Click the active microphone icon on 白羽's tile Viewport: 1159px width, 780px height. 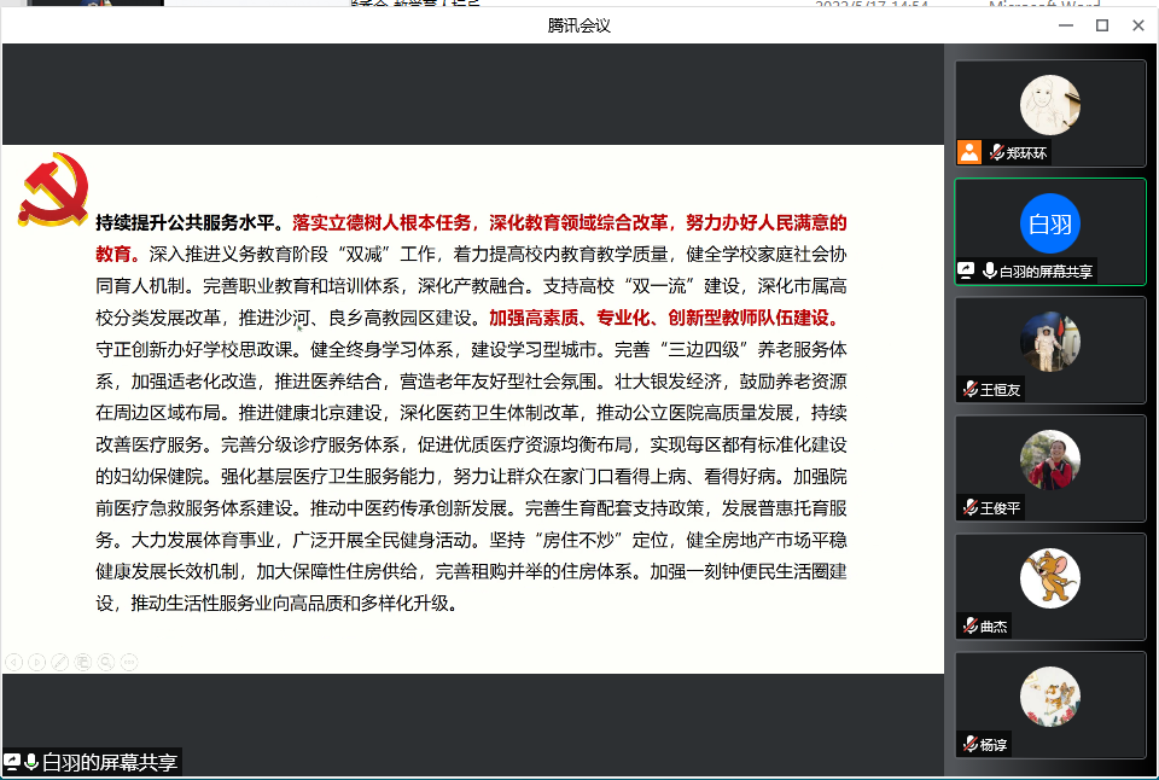coord(990,270)
